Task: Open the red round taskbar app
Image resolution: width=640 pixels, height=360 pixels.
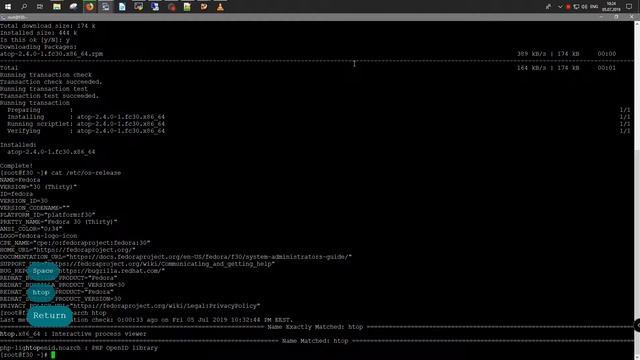Action: [172, 7]
